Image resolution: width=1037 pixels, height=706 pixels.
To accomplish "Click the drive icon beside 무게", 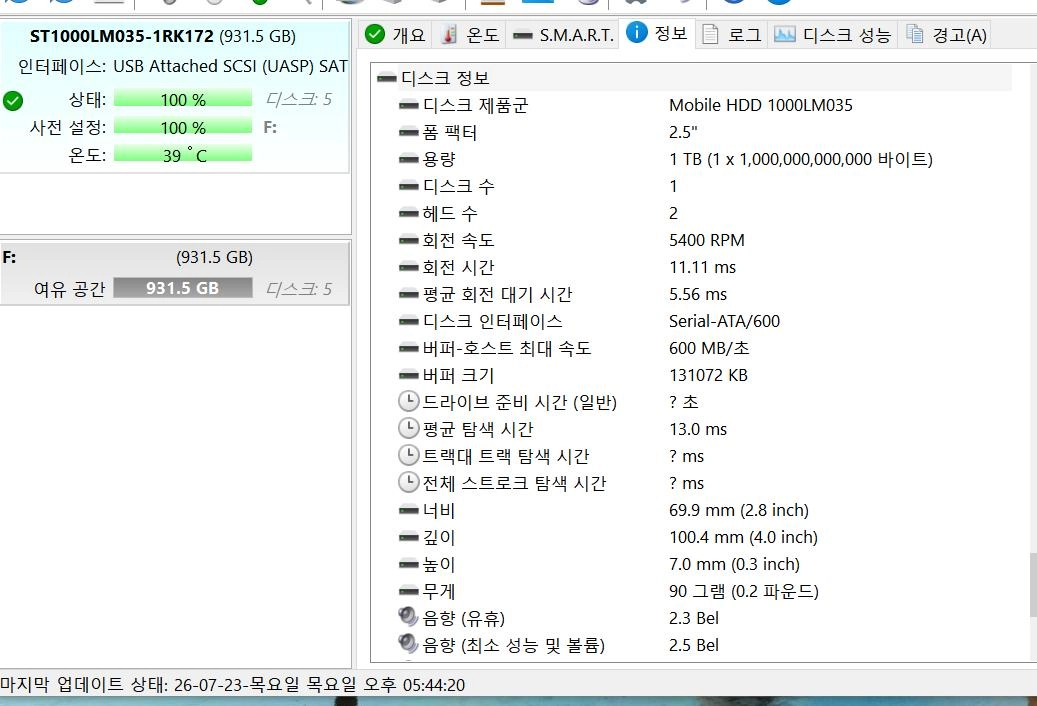I will [408, 591].
